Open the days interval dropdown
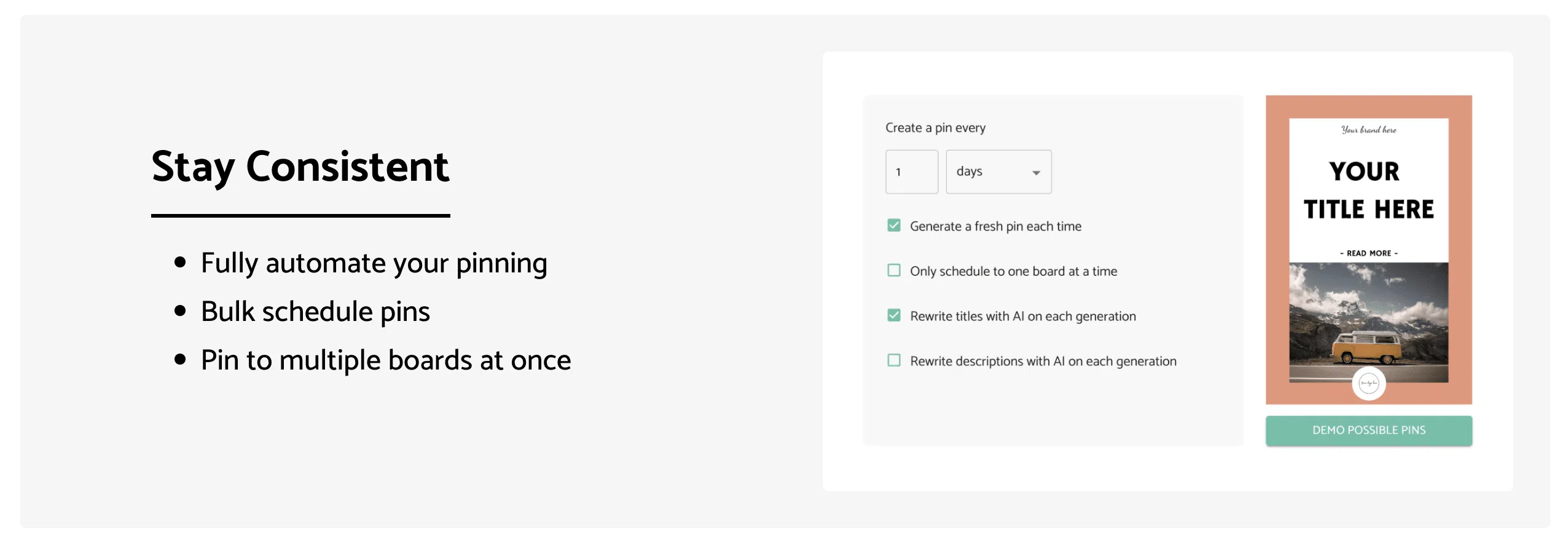 998,172
